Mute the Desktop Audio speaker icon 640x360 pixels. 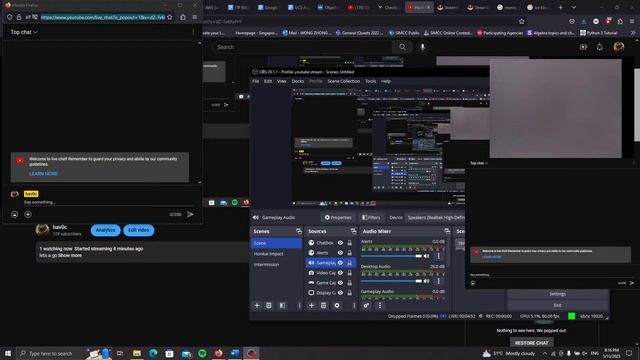pyautogui.click(x=427, y=281)
